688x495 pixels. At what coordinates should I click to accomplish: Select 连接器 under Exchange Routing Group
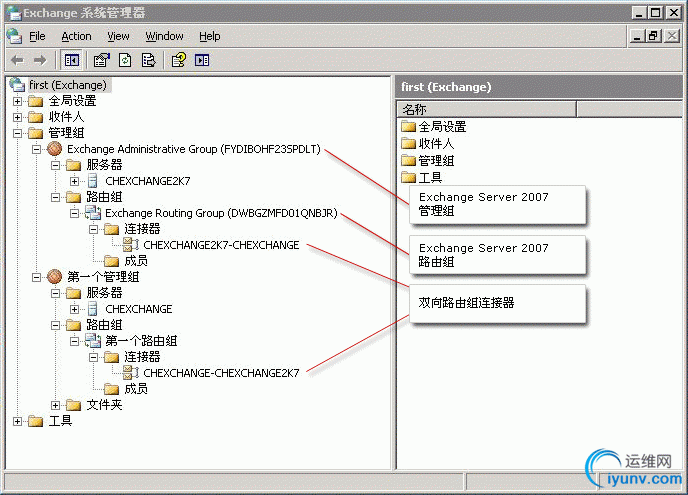142,229
